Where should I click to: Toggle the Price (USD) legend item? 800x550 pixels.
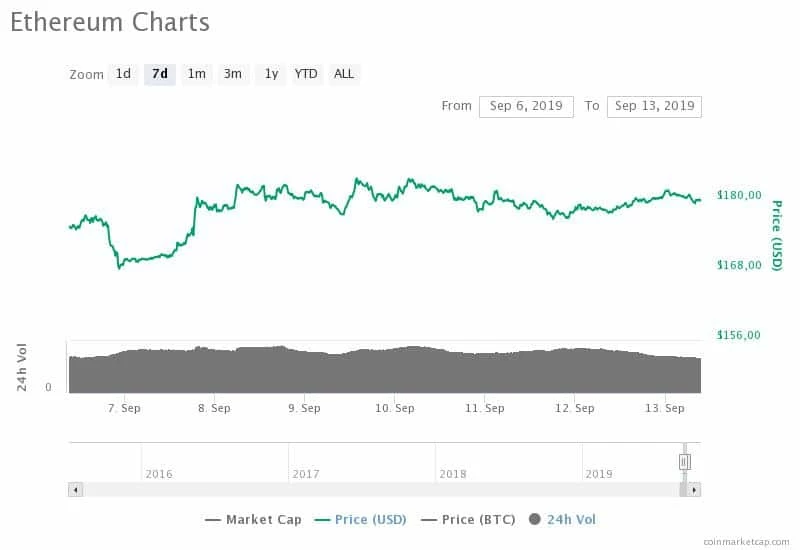click(360, 520)
